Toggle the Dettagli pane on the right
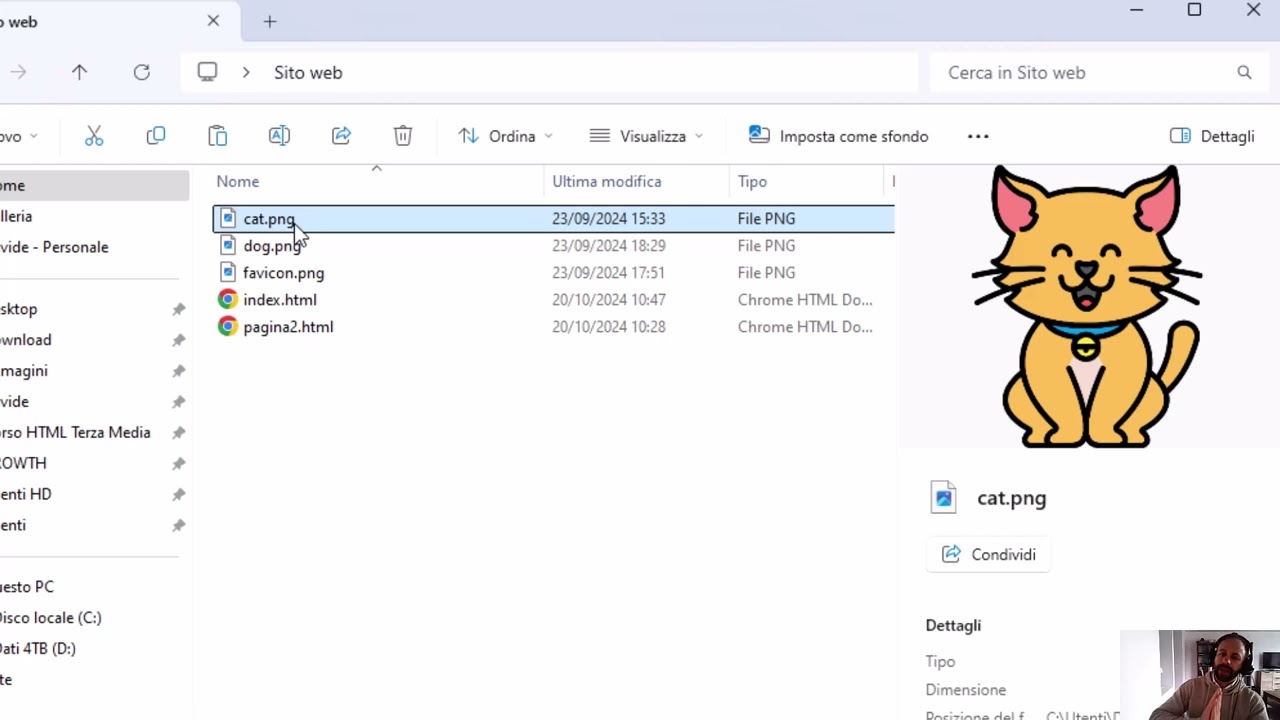The image size is (1280, 720). pos(1211,136)
